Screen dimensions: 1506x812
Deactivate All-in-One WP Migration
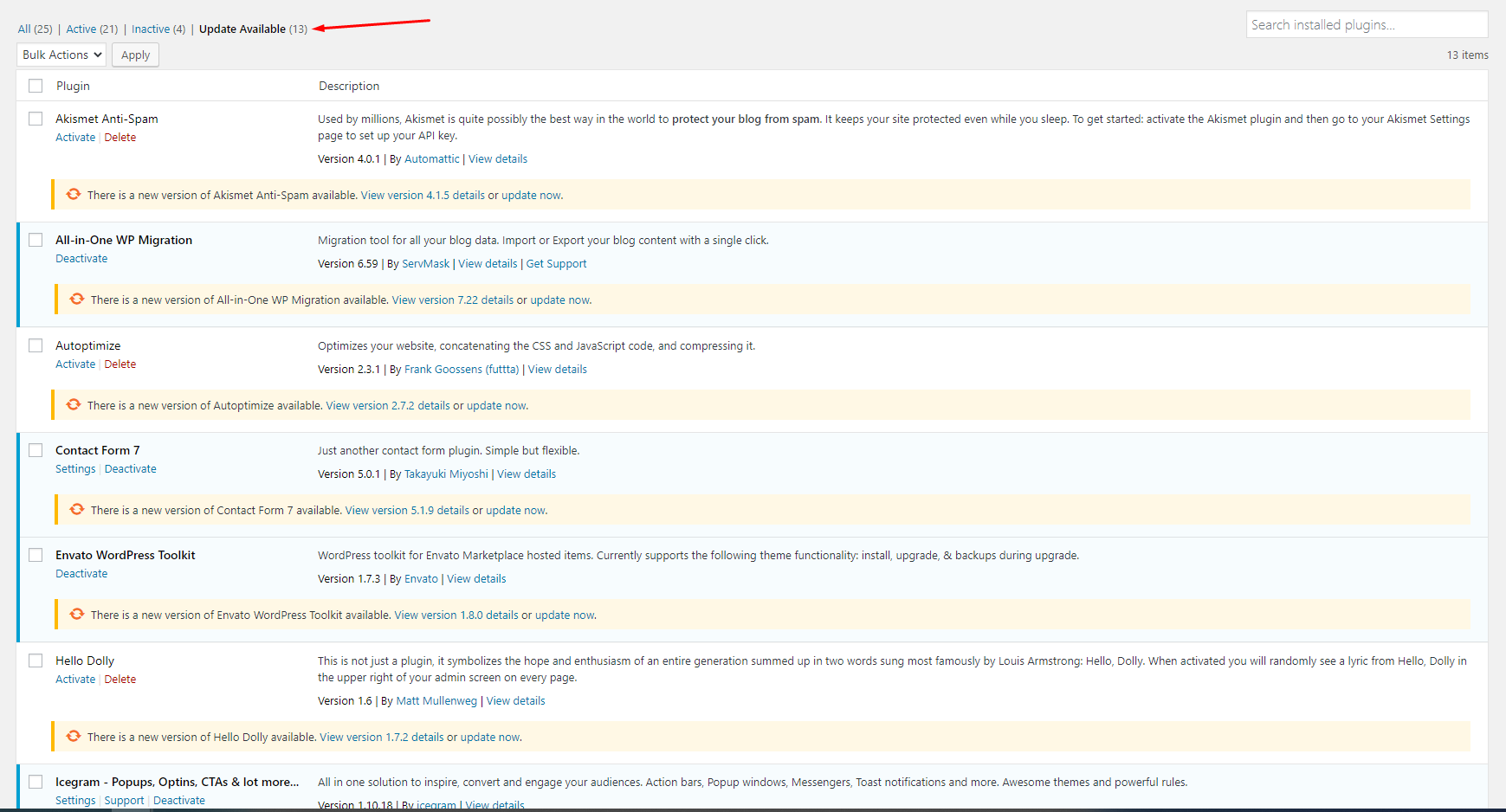pyautogui.click(x=81, y=259)
